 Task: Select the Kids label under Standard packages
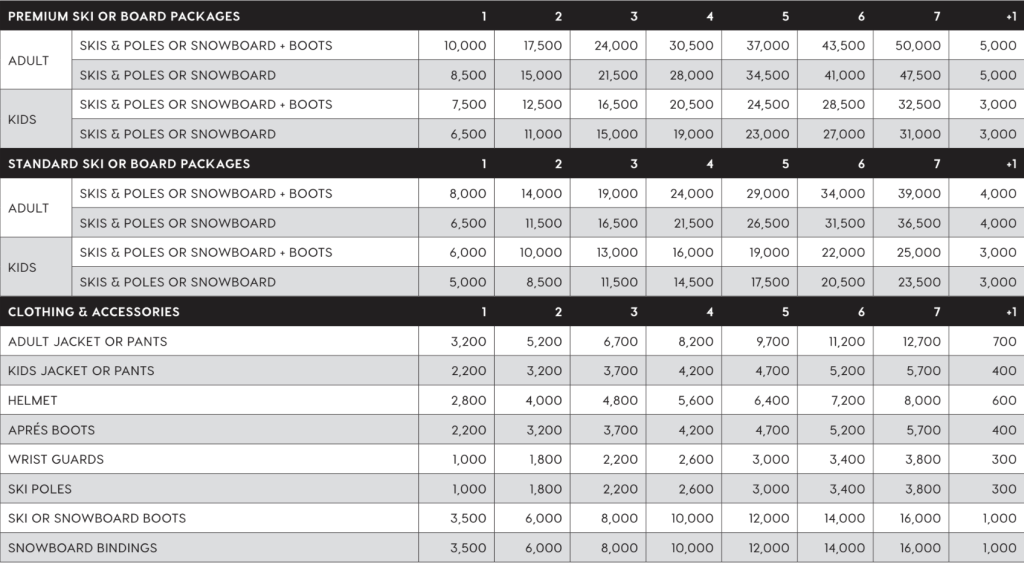tap(22, 267)
